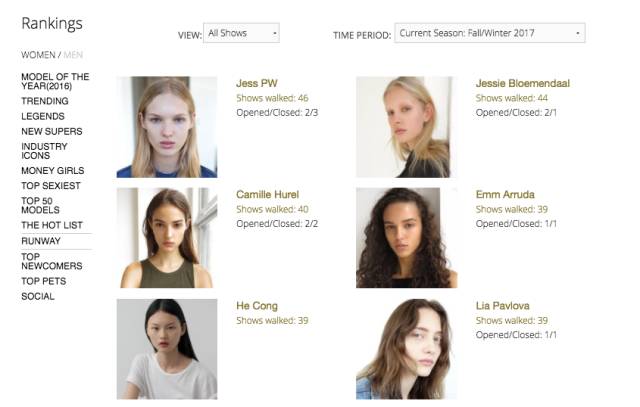Click Jessie Bloemendaal's thumbnail image

(403, 127)
